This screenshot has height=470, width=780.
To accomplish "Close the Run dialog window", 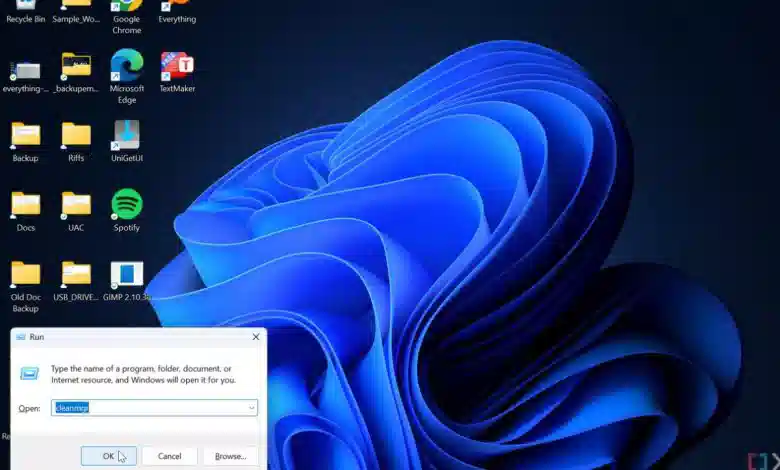I will 256,337.
